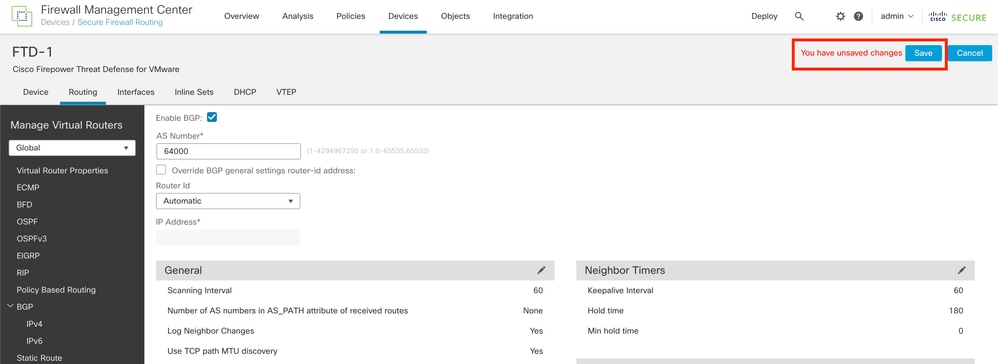Switch to the Interfaces tab
This screenshot has width=998, height=364.
click(x=136, y=92)
